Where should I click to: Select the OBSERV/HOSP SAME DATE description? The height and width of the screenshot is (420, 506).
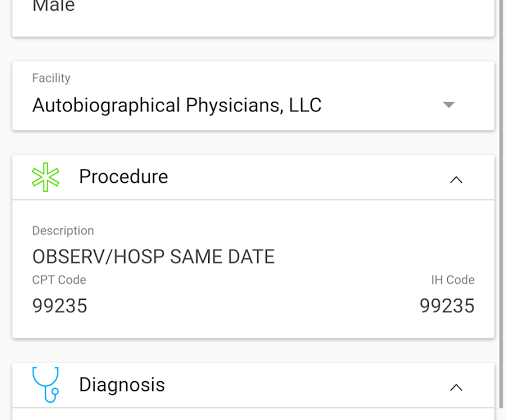coord(153,257)
